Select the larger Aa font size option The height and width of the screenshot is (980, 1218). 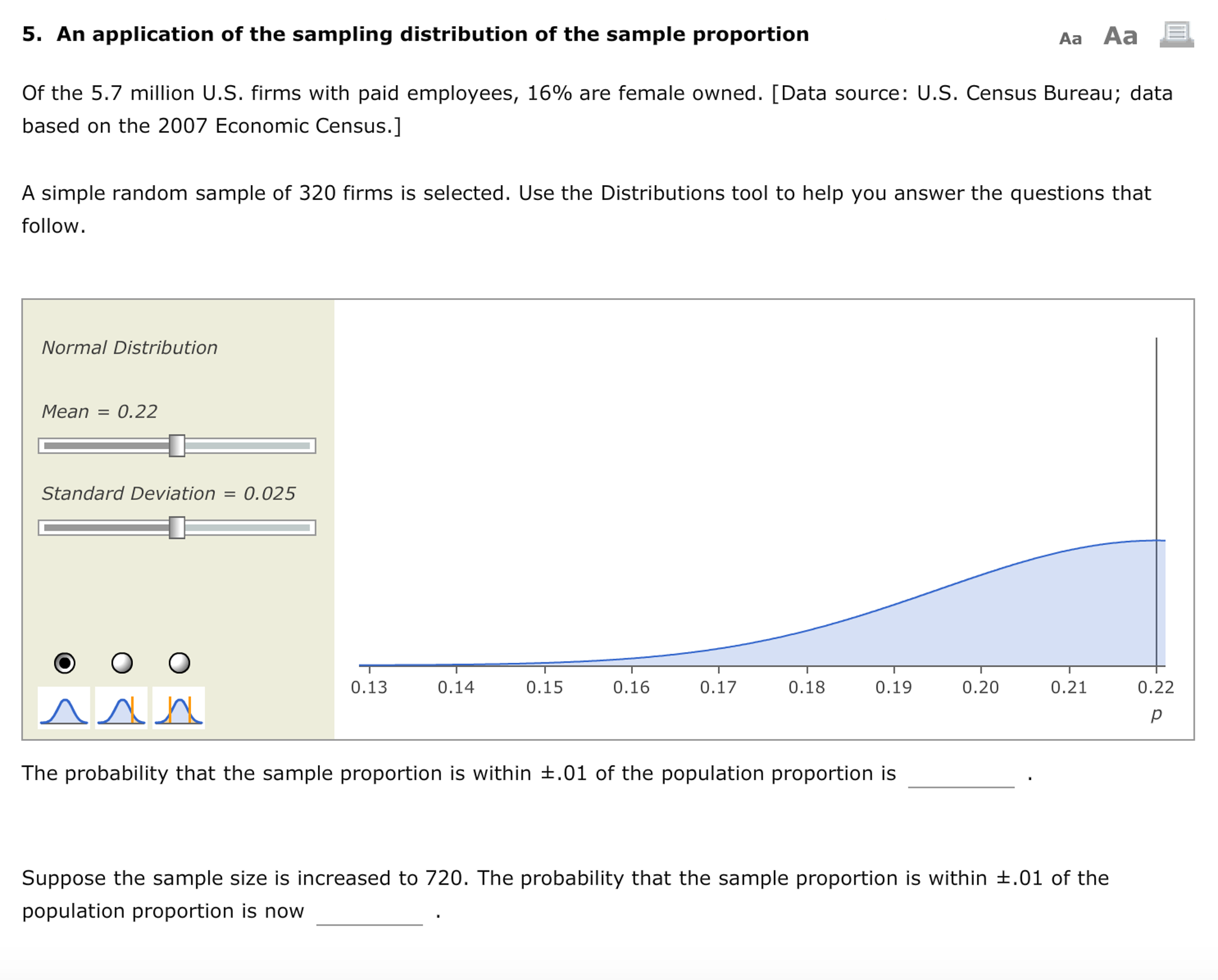point(1121,36)
